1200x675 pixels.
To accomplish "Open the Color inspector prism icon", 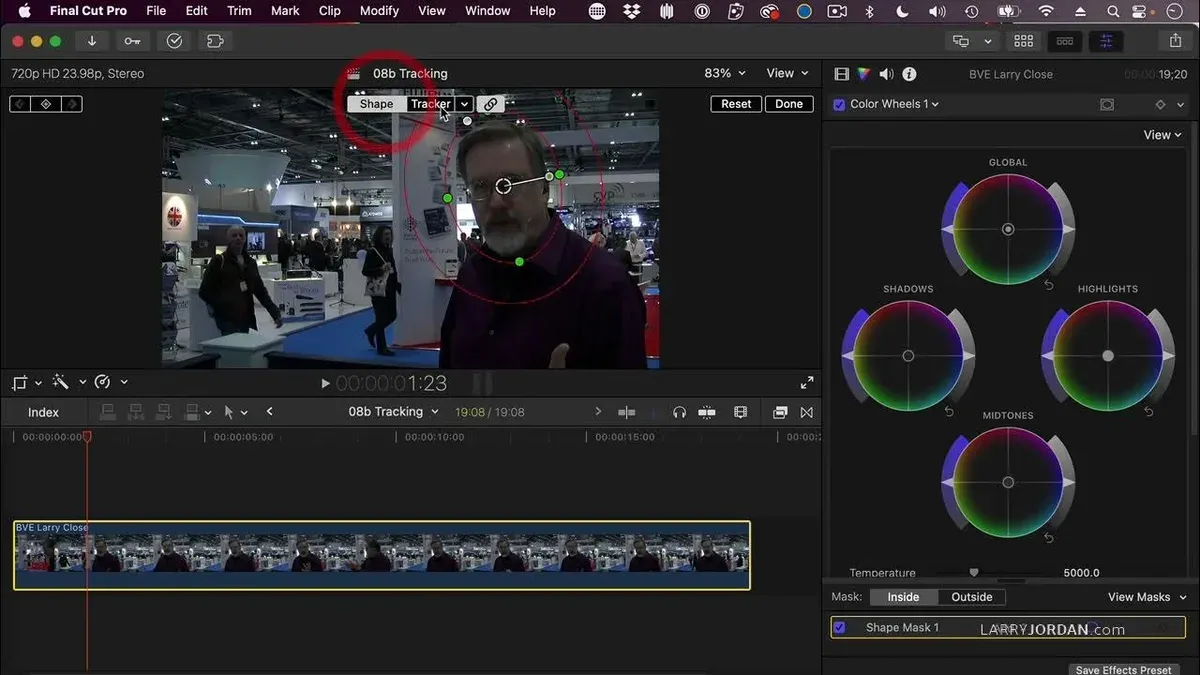I will (x=864, y=74).
